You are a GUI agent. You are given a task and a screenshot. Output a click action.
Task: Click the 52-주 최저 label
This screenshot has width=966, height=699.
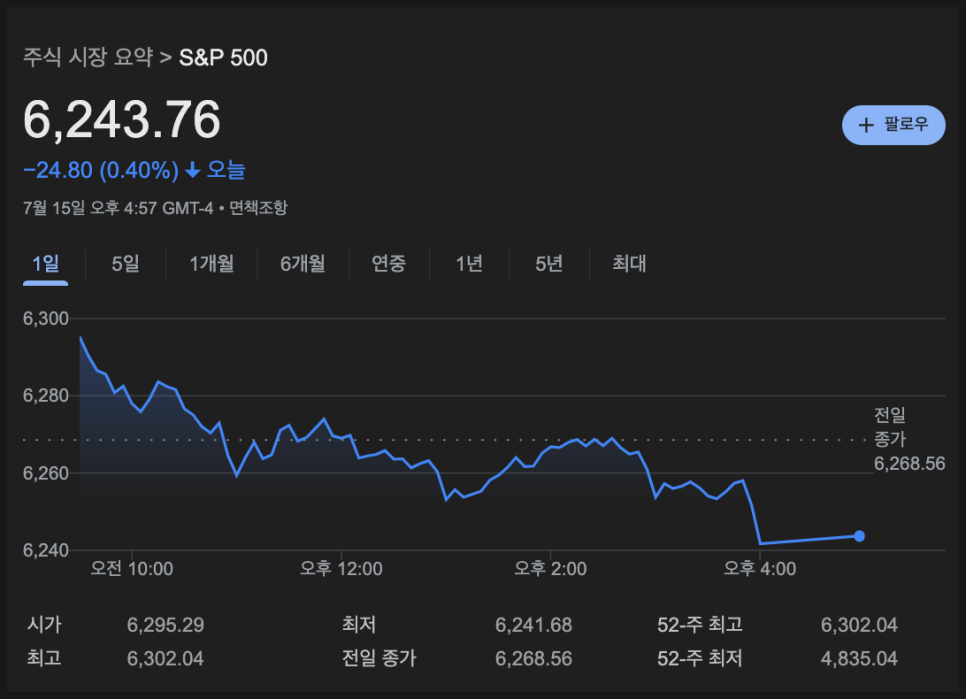(700, 658)
